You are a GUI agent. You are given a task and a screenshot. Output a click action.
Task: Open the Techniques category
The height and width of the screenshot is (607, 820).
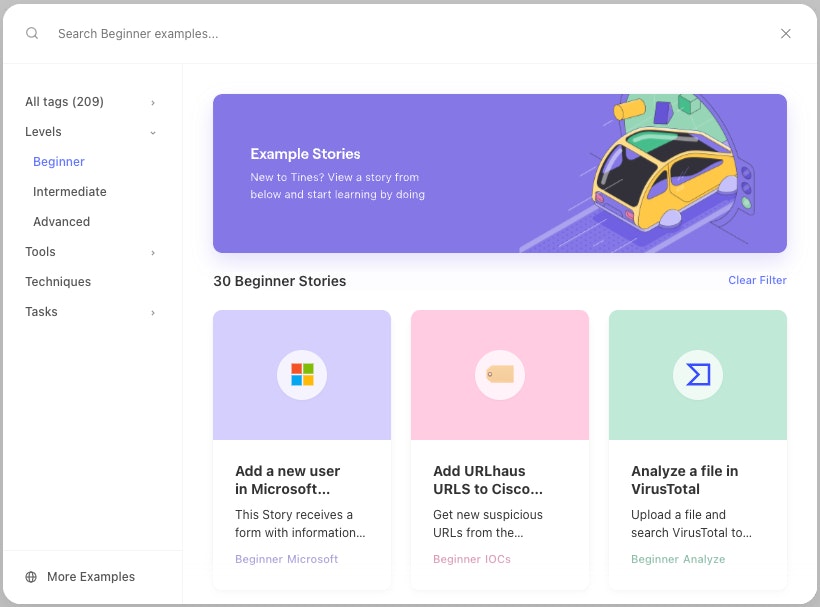[58, 282]
